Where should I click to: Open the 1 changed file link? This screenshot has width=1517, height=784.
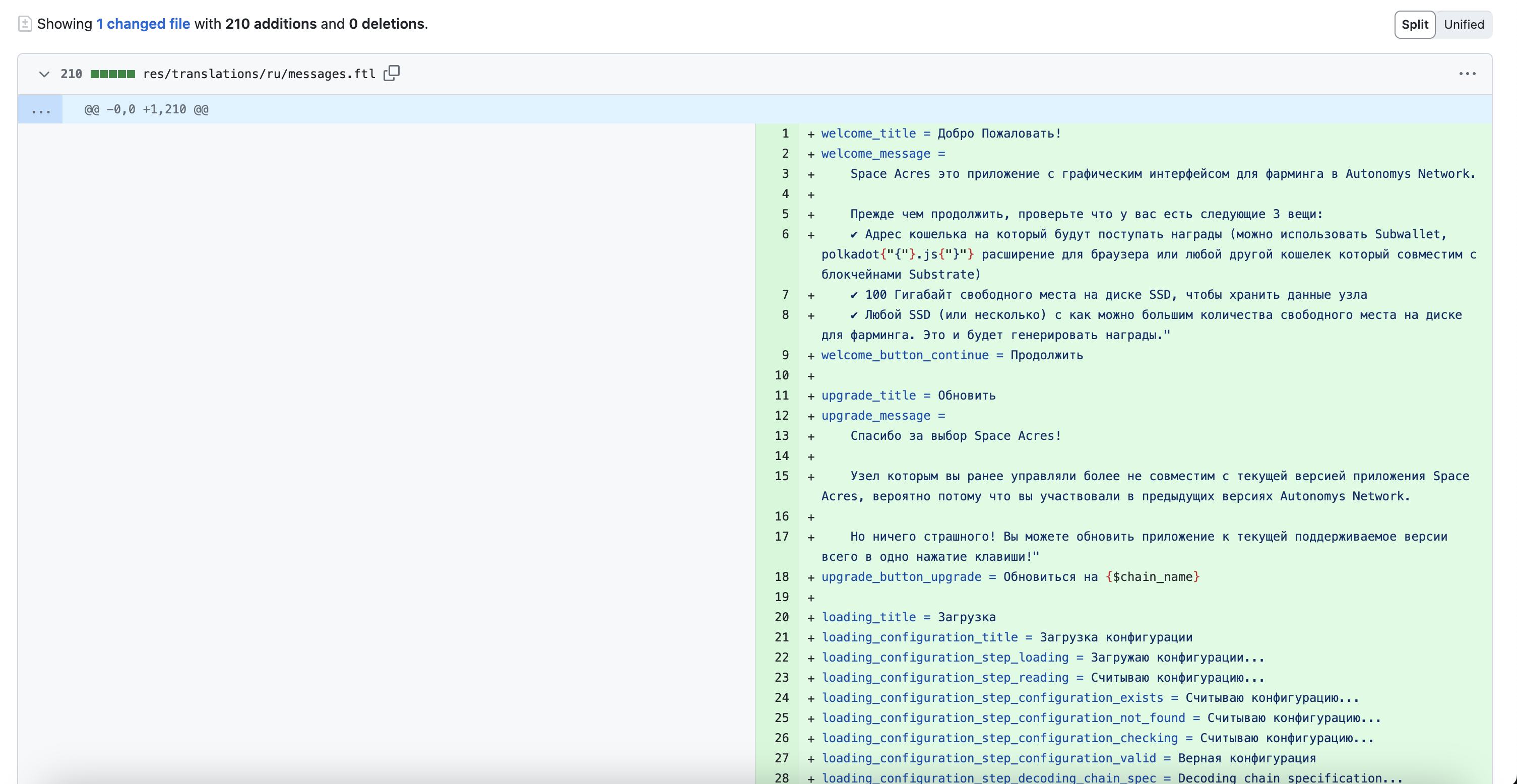143,24
